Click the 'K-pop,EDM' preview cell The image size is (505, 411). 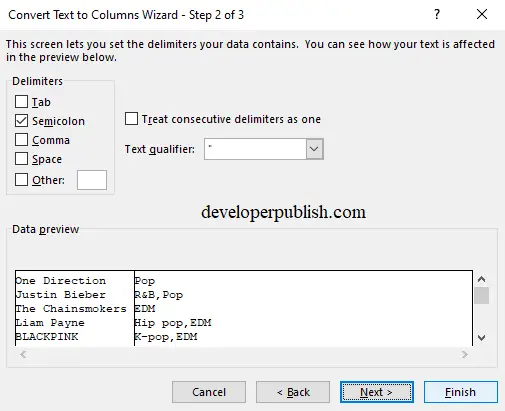coord(166,337)
